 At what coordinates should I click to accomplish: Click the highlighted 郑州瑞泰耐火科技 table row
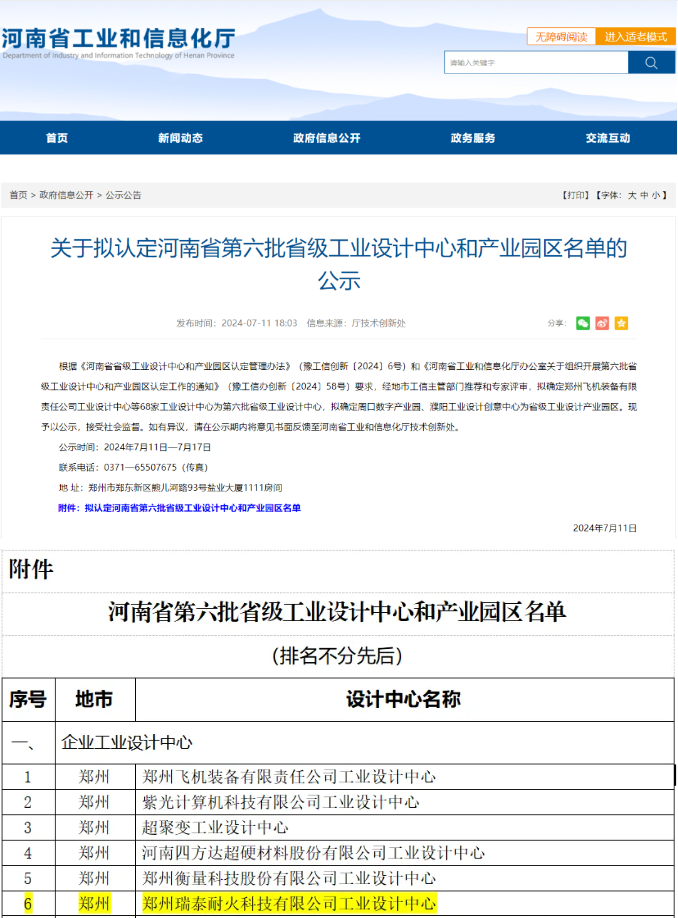pos(289,904)
